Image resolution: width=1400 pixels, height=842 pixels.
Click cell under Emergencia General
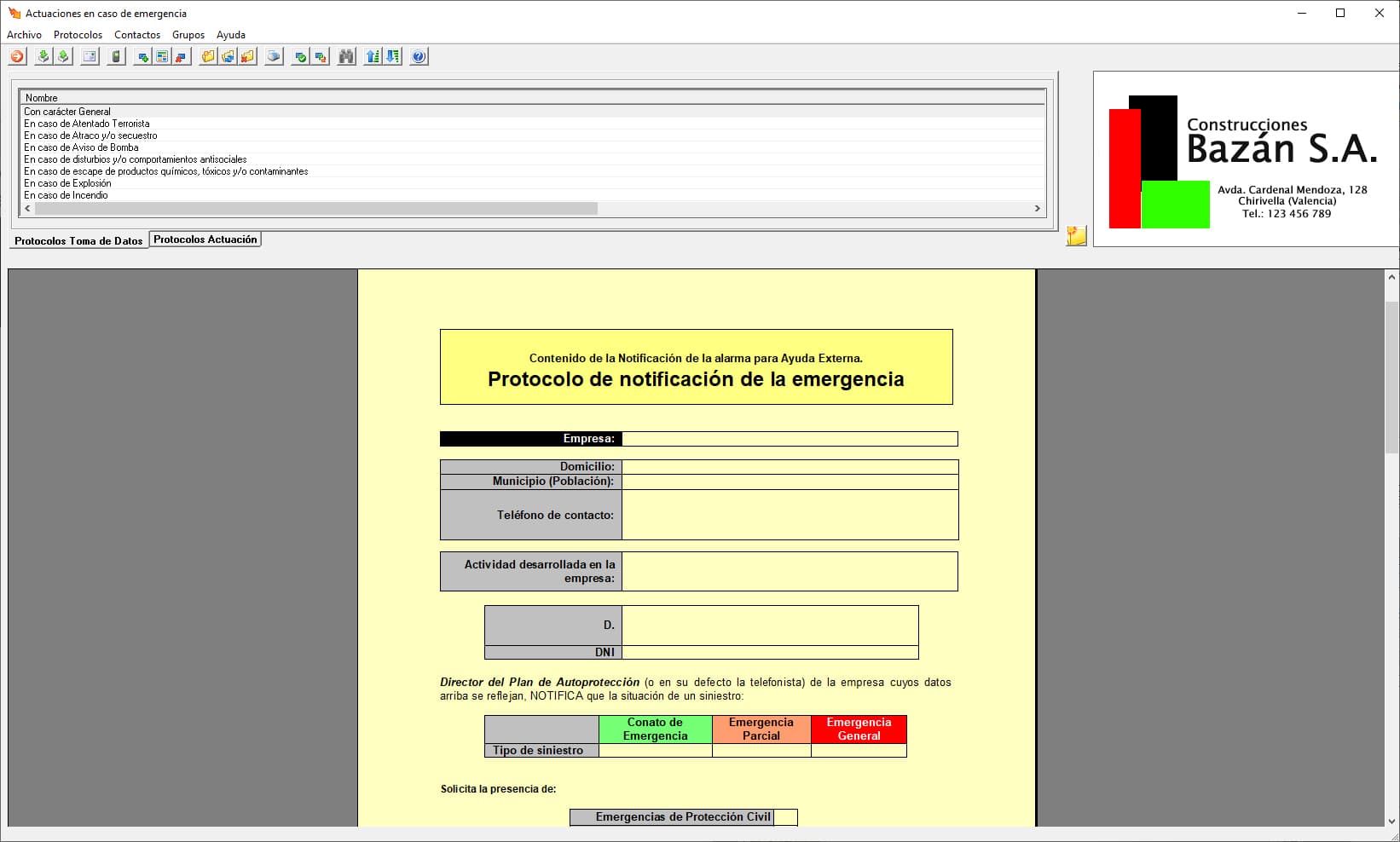(859, 751)
